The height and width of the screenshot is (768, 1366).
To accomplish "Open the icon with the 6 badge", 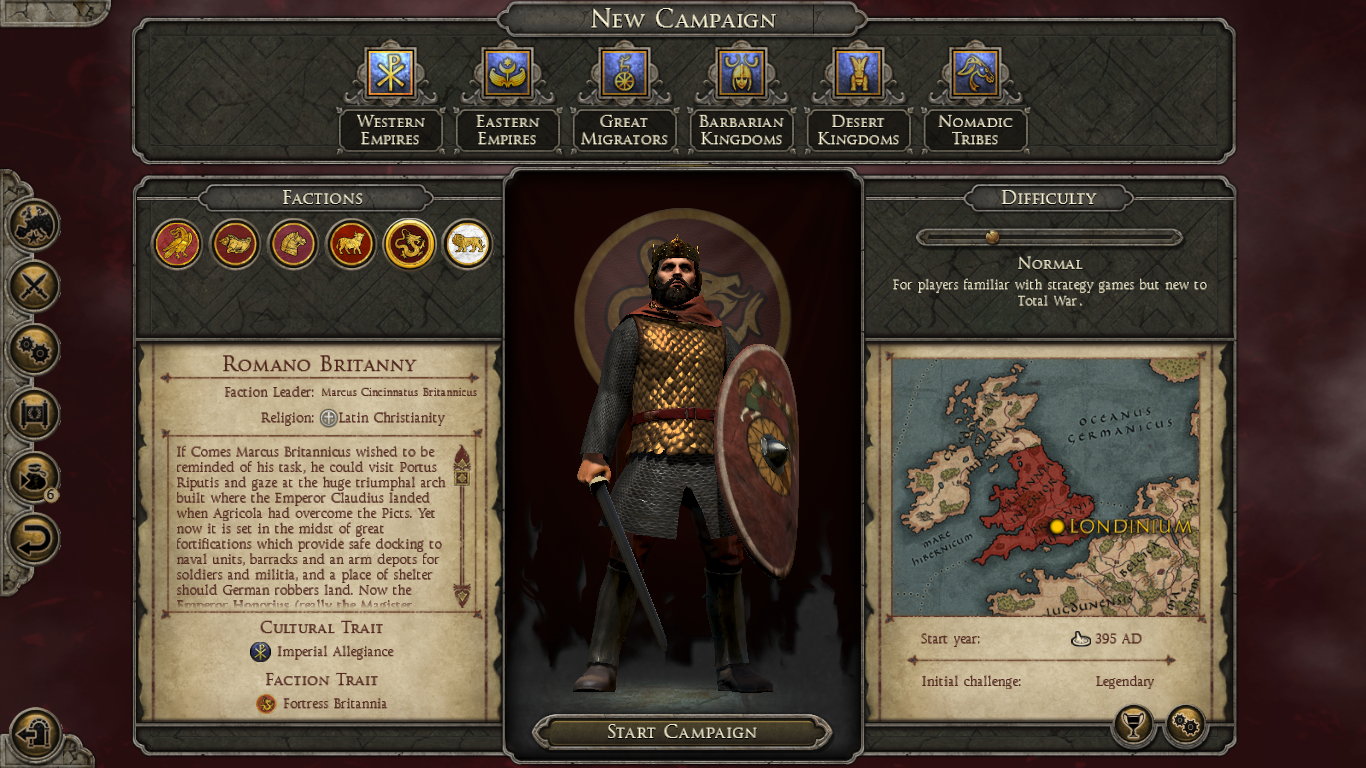I will pyautogui.click(x=34, y=477).
